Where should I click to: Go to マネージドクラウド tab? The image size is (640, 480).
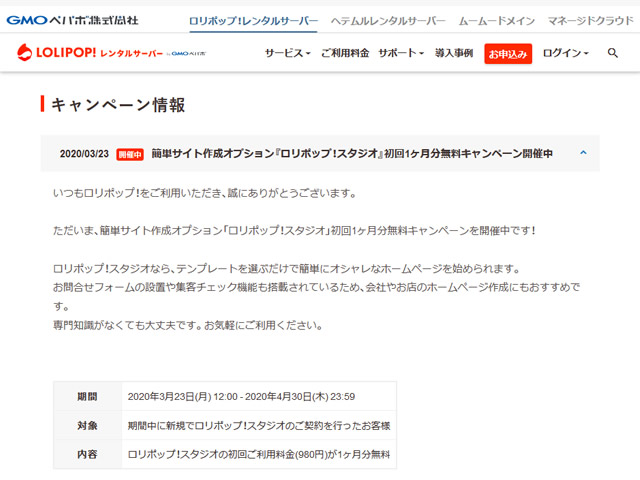(x=590, y=21)
